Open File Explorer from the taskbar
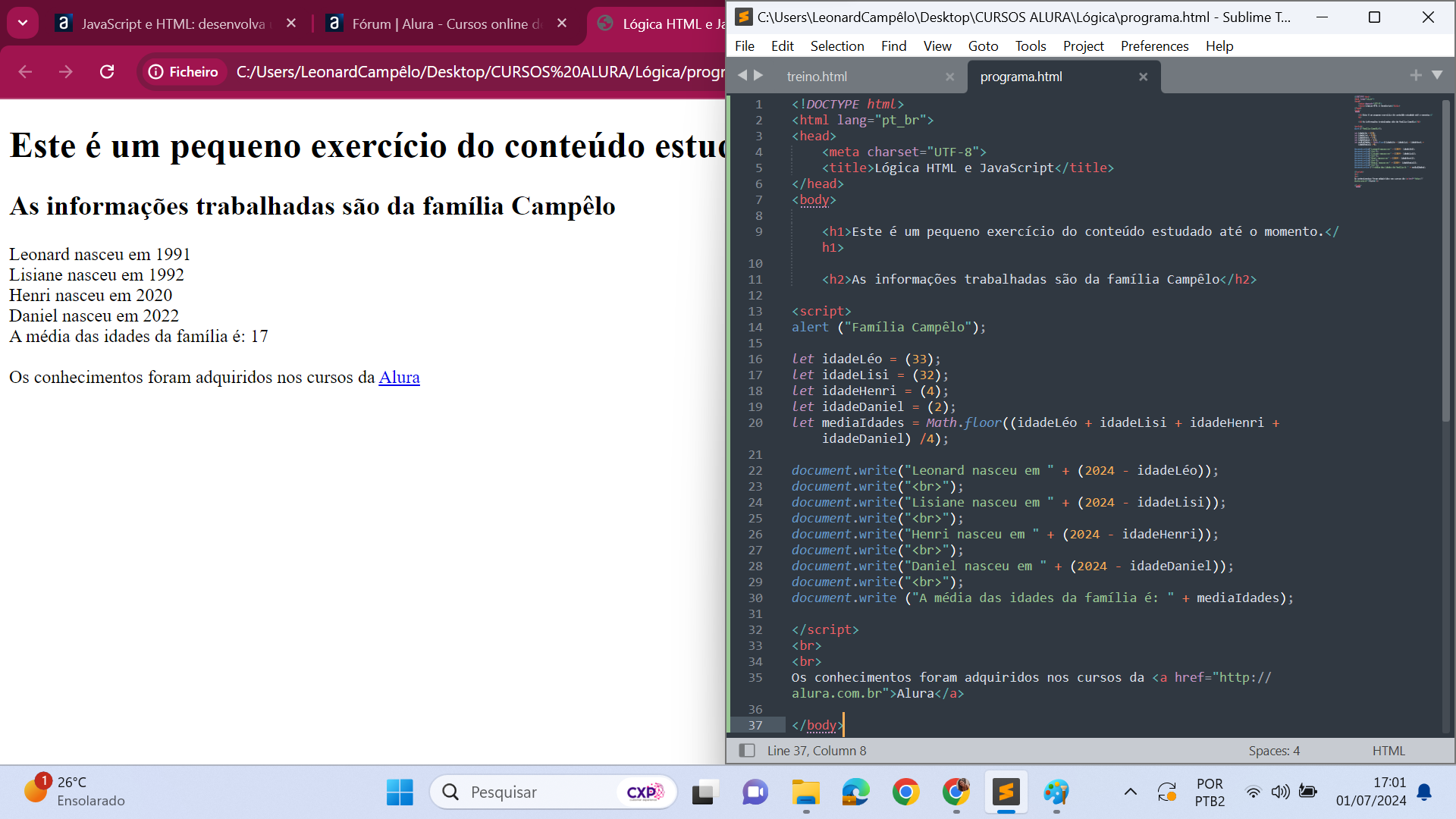This screenshot has height=819, width=1456. pyautogui.click(x=806, y=792)
